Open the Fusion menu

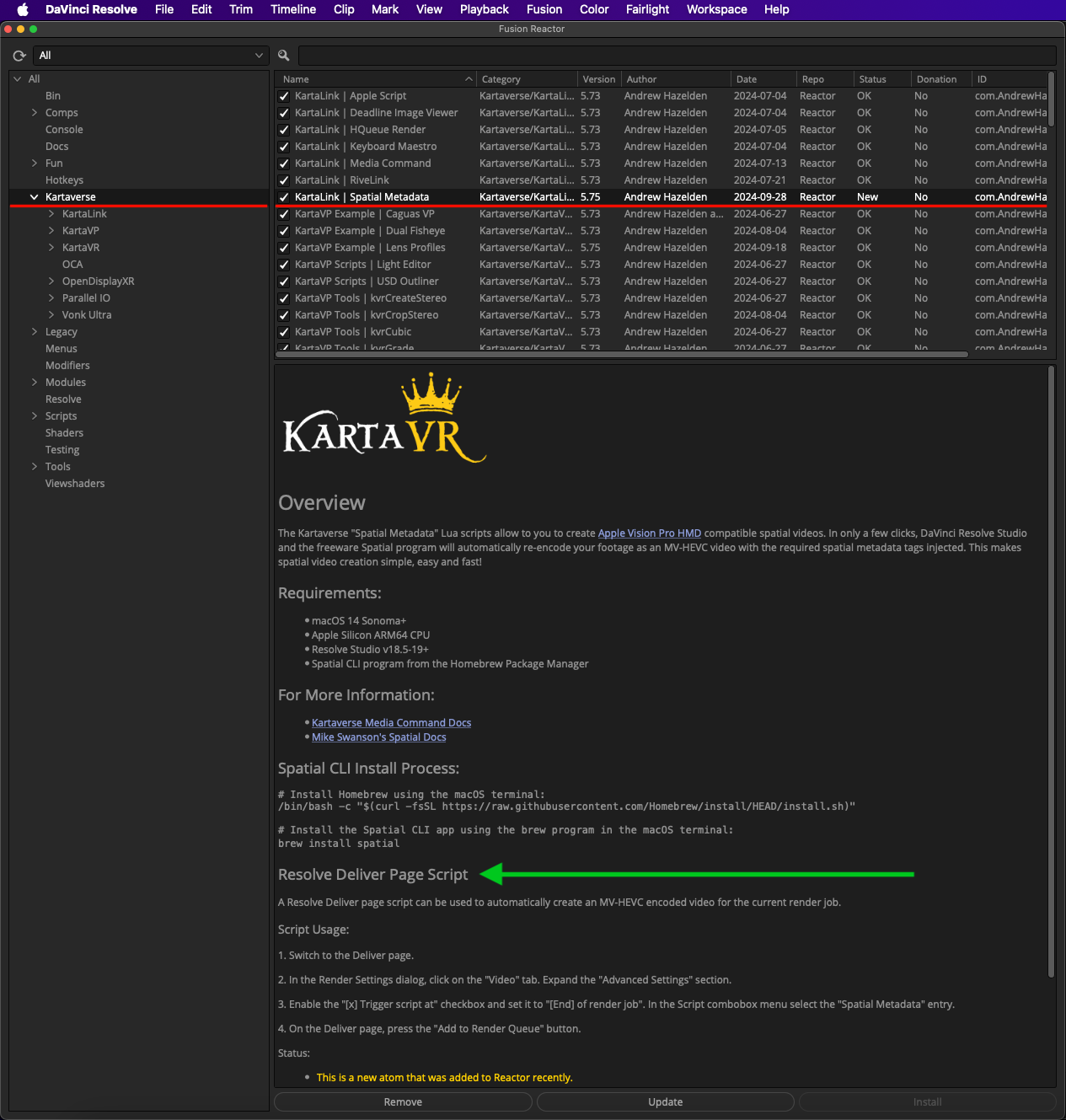544,9
